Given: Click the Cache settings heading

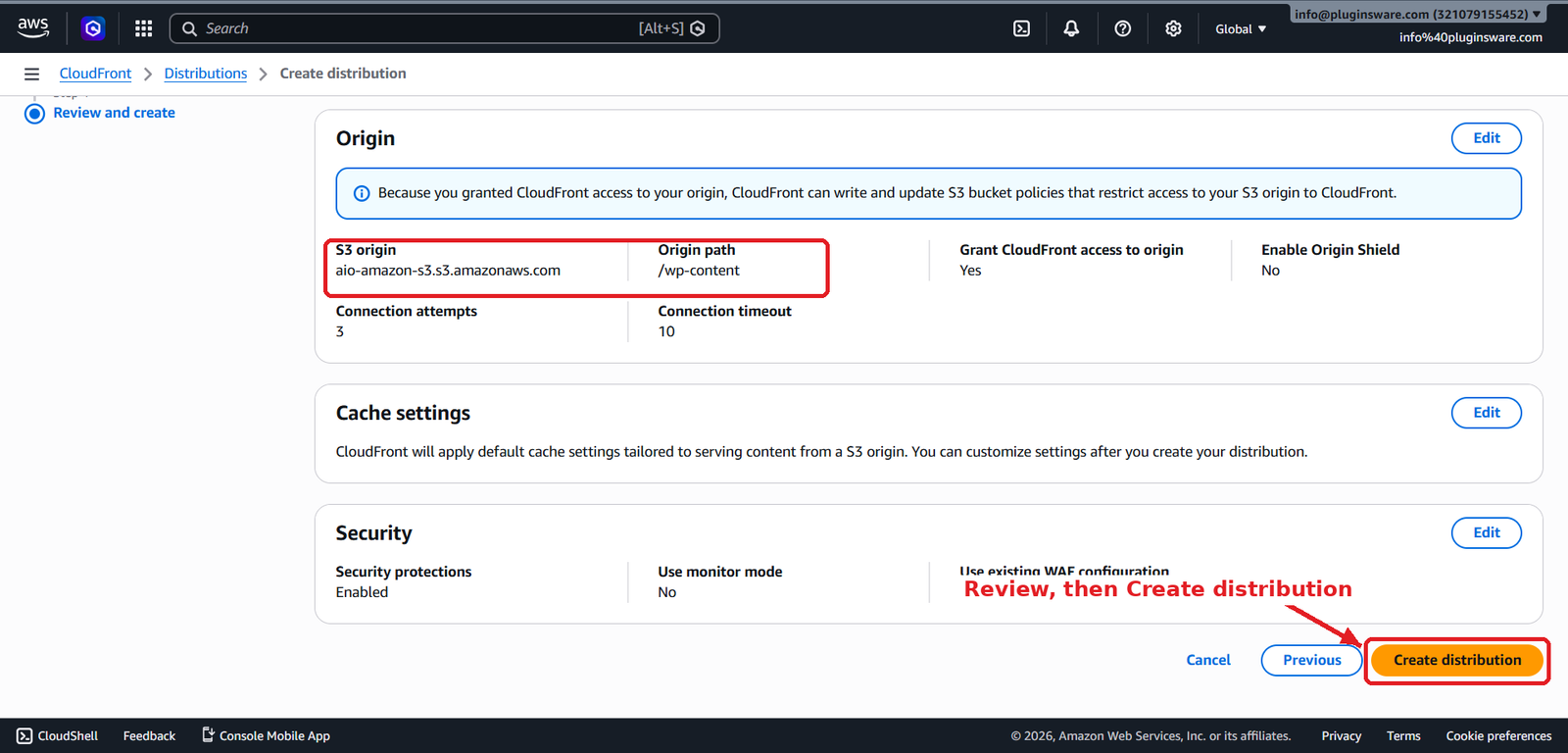Looking at the screenshot, I should point(403,413).
